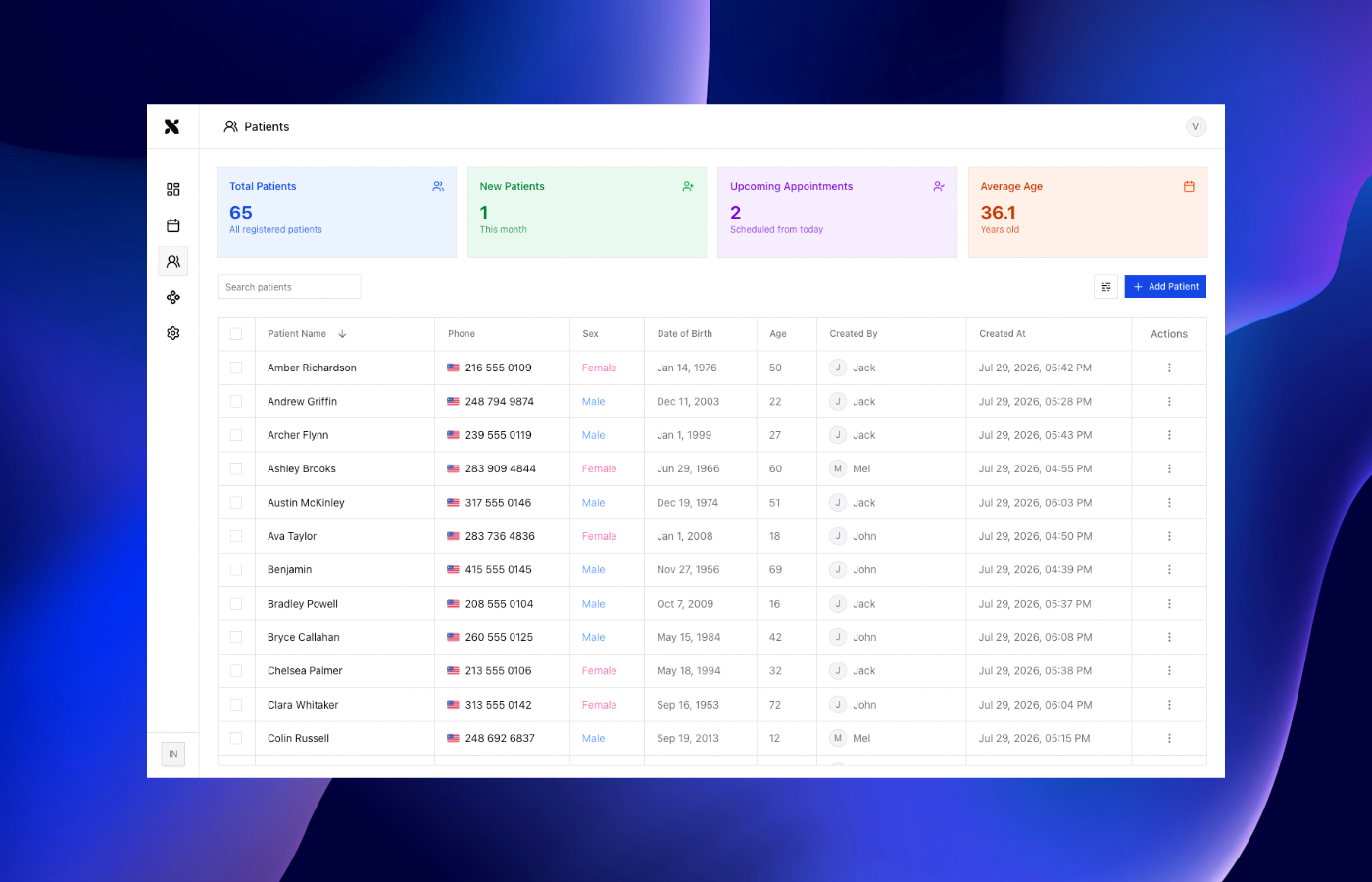Toggle the select-all header checkbox
Viewport: 1372px width, 882px height.
[236, 334]
